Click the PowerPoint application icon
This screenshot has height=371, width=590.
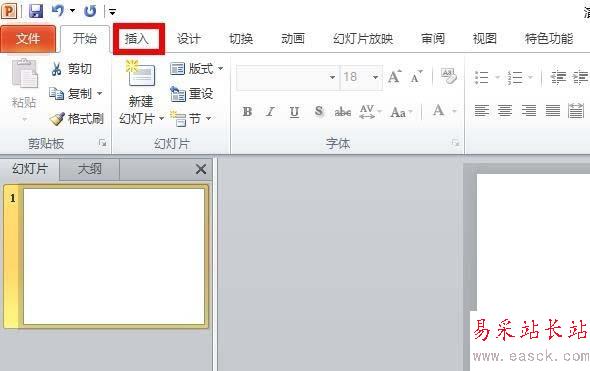point(9,11)
